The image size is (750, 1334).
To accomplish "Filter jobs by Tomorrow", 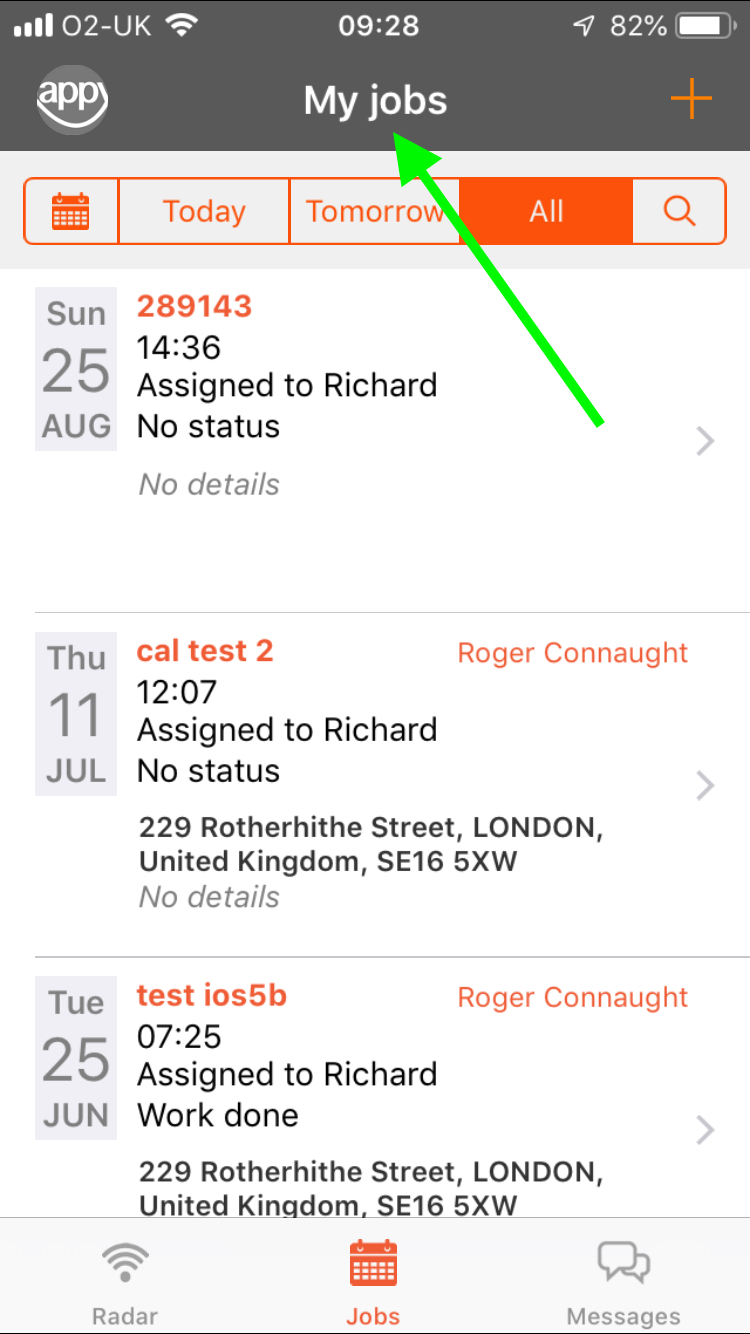I will [x=375, y=211].
